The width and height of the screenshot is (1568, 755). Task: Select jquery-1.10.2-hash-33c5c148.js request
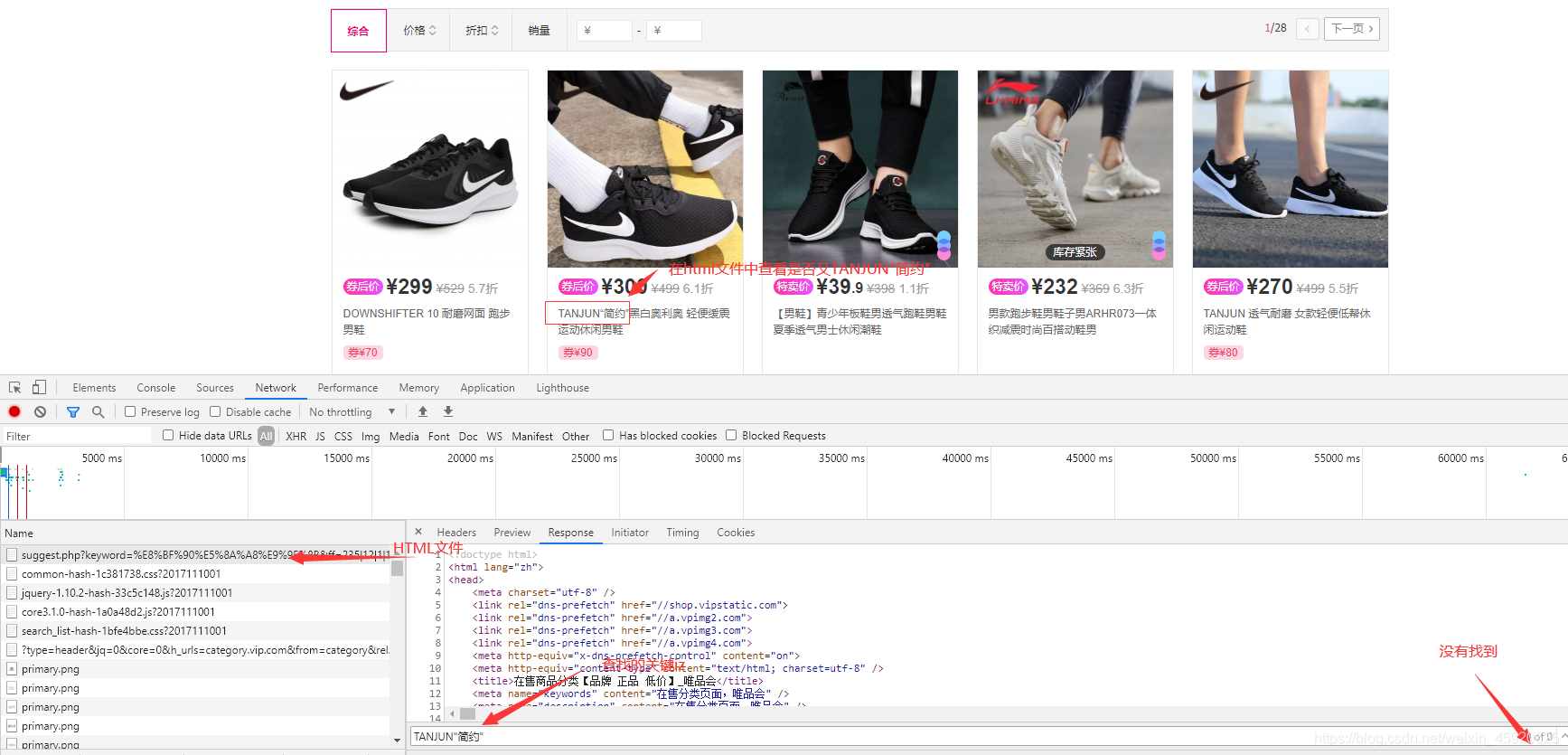point(197,592)
